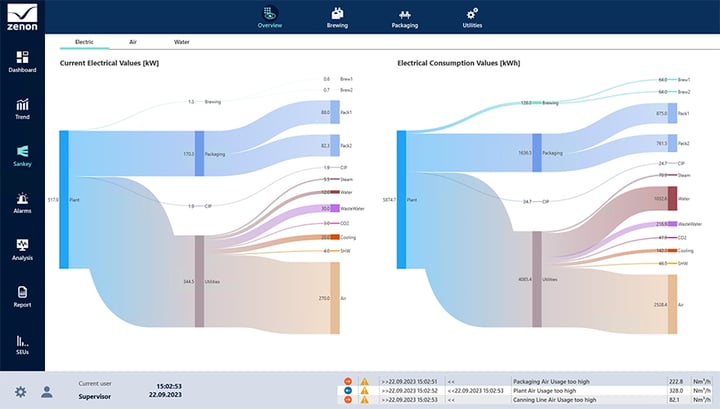
Task: Go to Brewing in top navigation
Action: pos(337,17)
